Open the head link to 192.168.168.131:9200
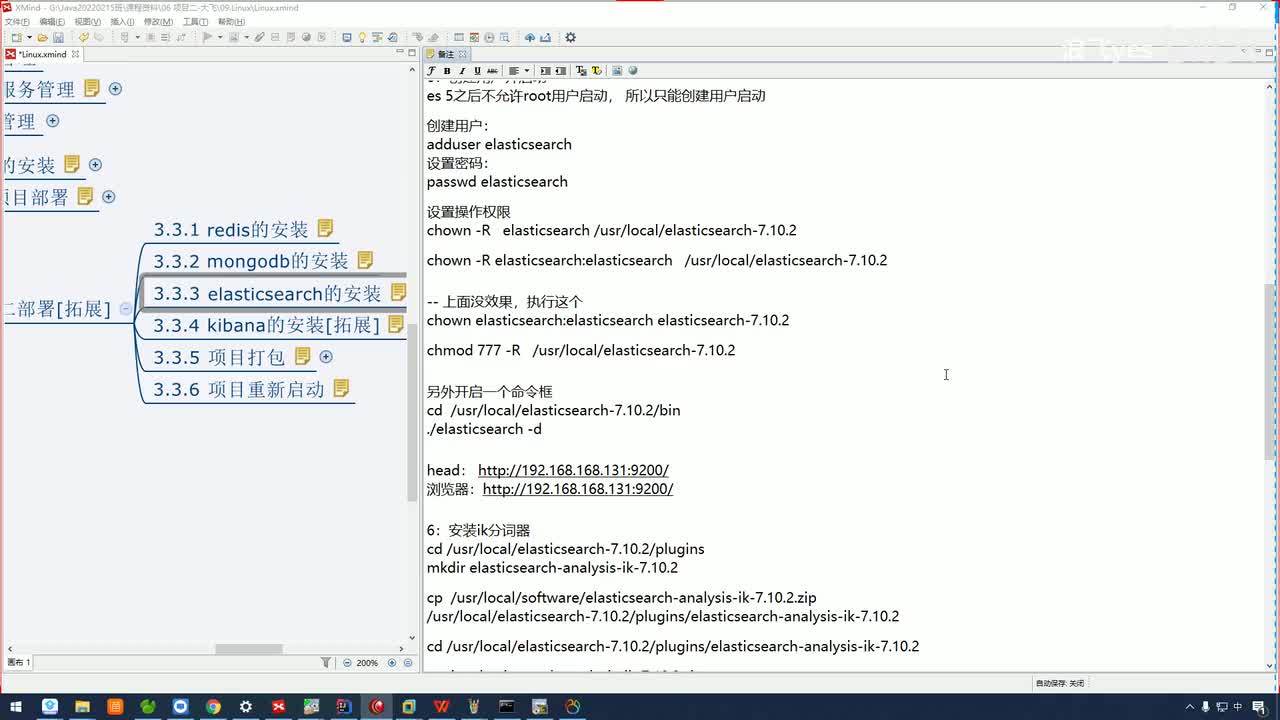This screenshot has height=720, width=1280. 573,470
